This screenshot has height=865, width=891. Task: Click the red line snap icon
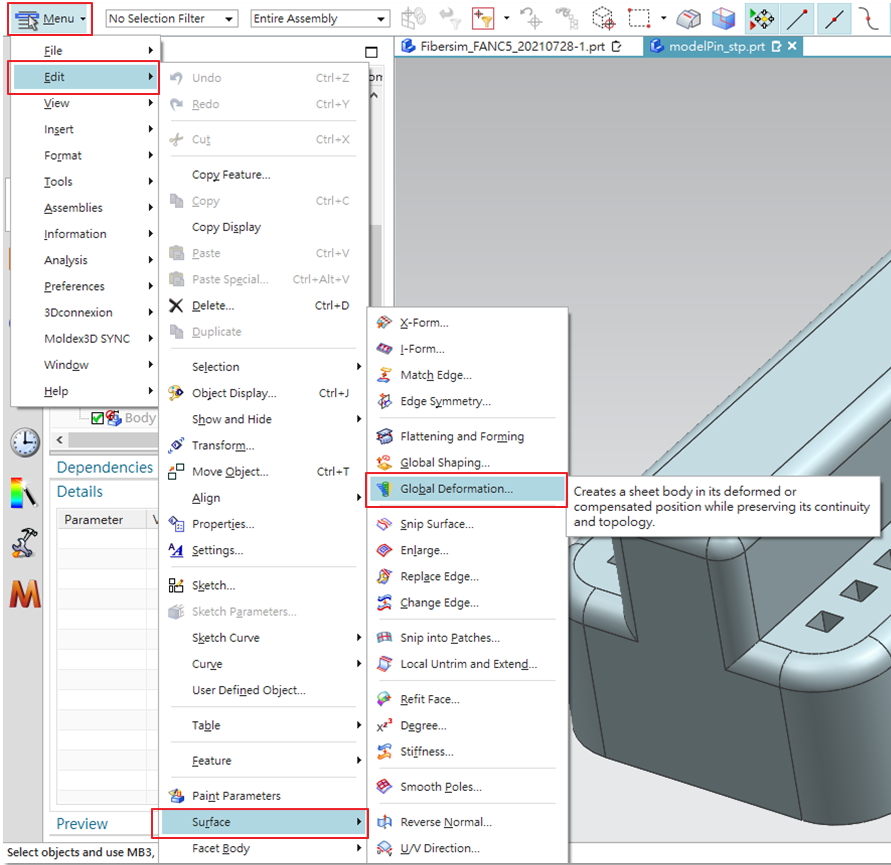(797, 19)
